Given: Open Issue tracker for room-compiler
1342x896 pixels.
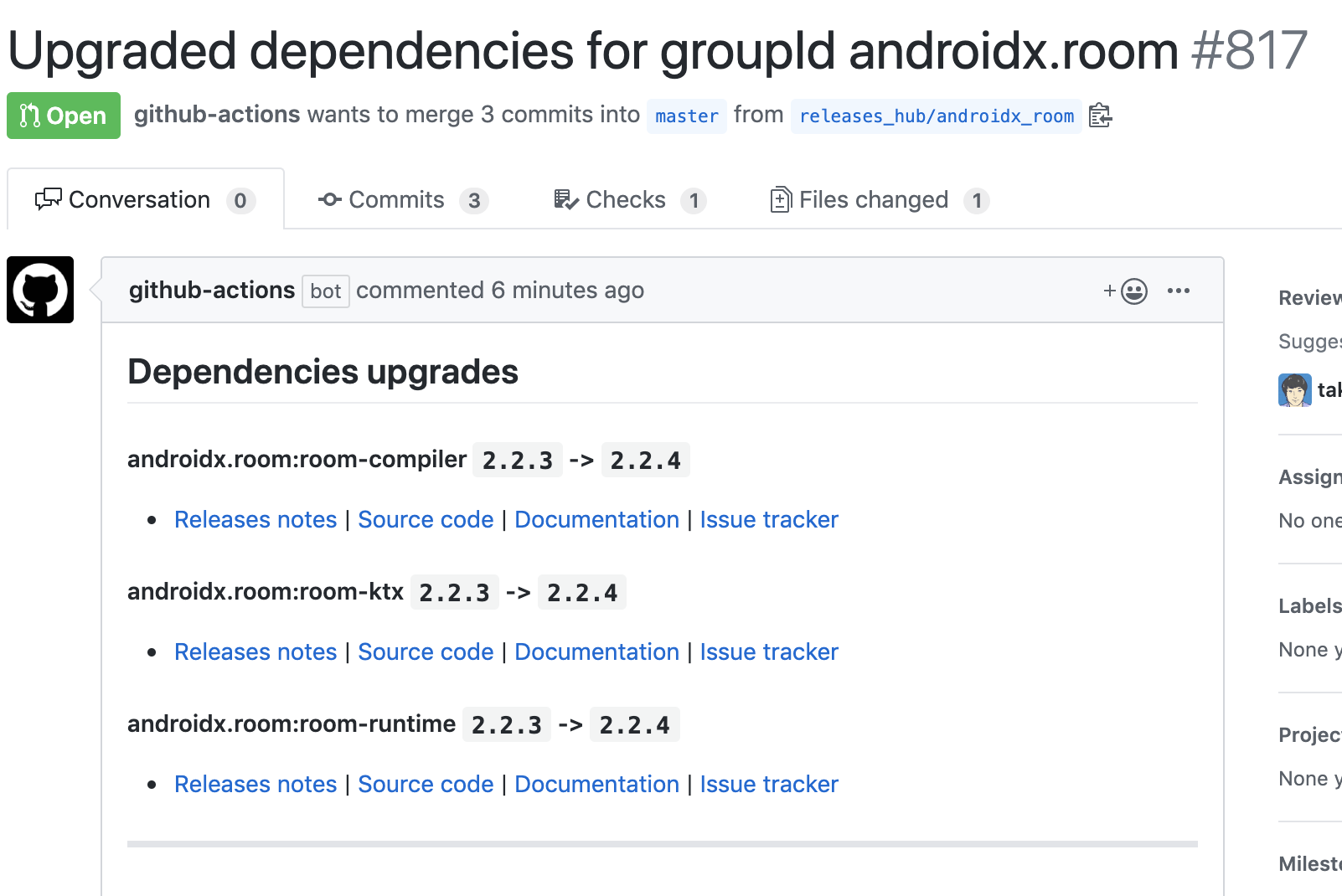Looking at the screenshot, I should click(x=769, y=519).
